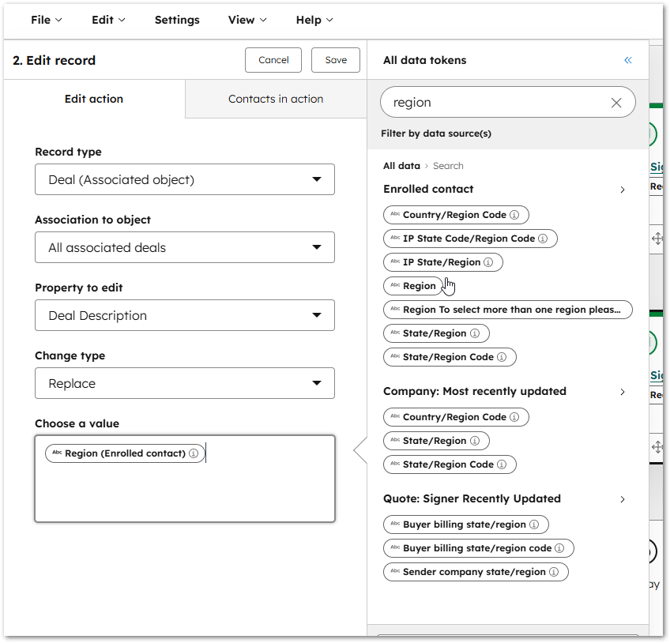Screen dimensions: 670x643
Task: Show info for Sender company state/region
Action: [554, 572]
